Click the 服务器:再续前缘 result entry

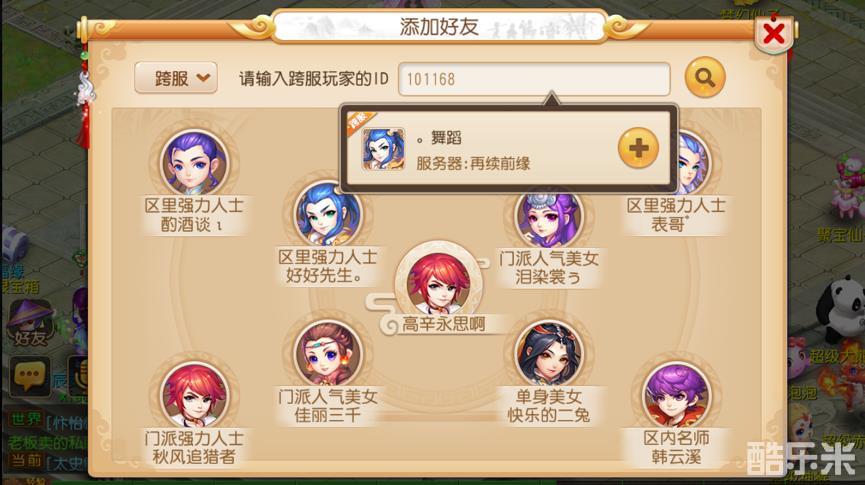coord(473,163)
